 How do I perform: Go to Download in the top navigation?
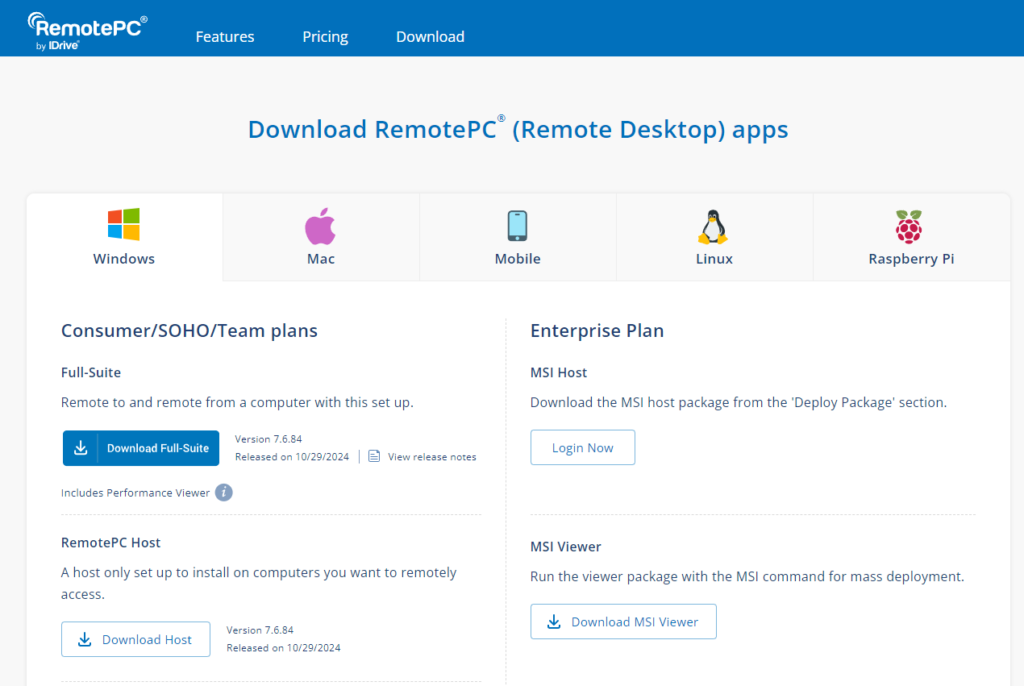point(430,37)
